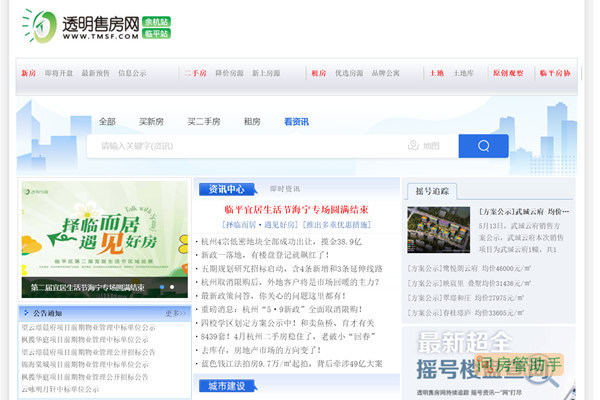Image resolution: width=600 pixels, height=400 pixels.
Task: Select the 买新房 search tab
Action: (x=151, y=122)
